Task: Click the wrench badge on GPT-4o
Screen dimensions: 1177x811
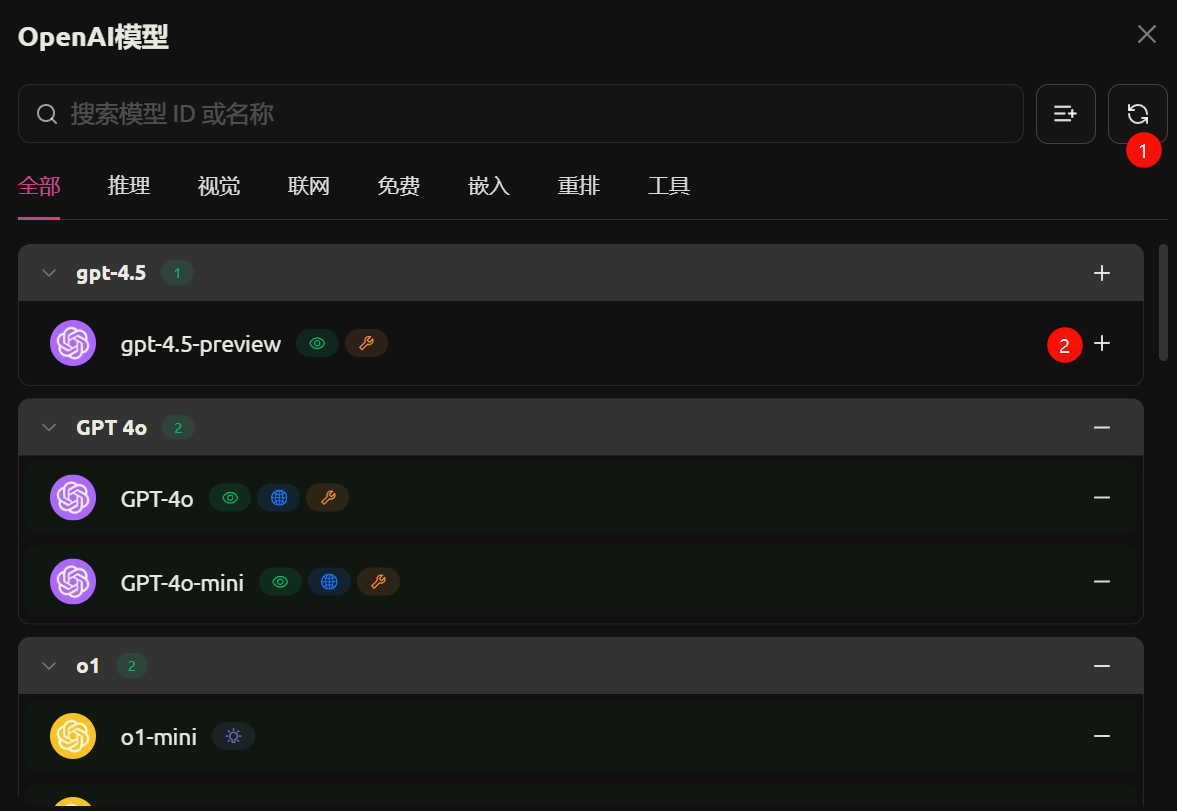Action: (x=327, y=498)
